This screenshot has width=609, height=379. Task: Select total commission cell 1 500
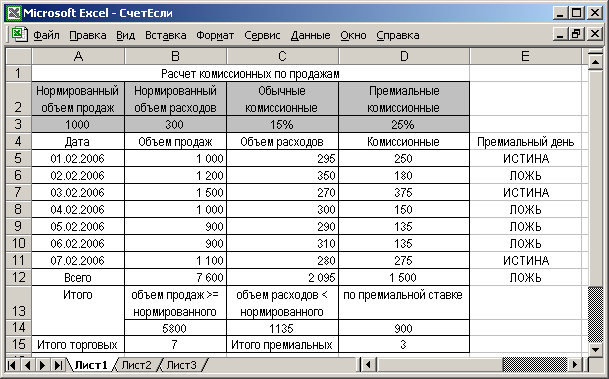point(404,277)
